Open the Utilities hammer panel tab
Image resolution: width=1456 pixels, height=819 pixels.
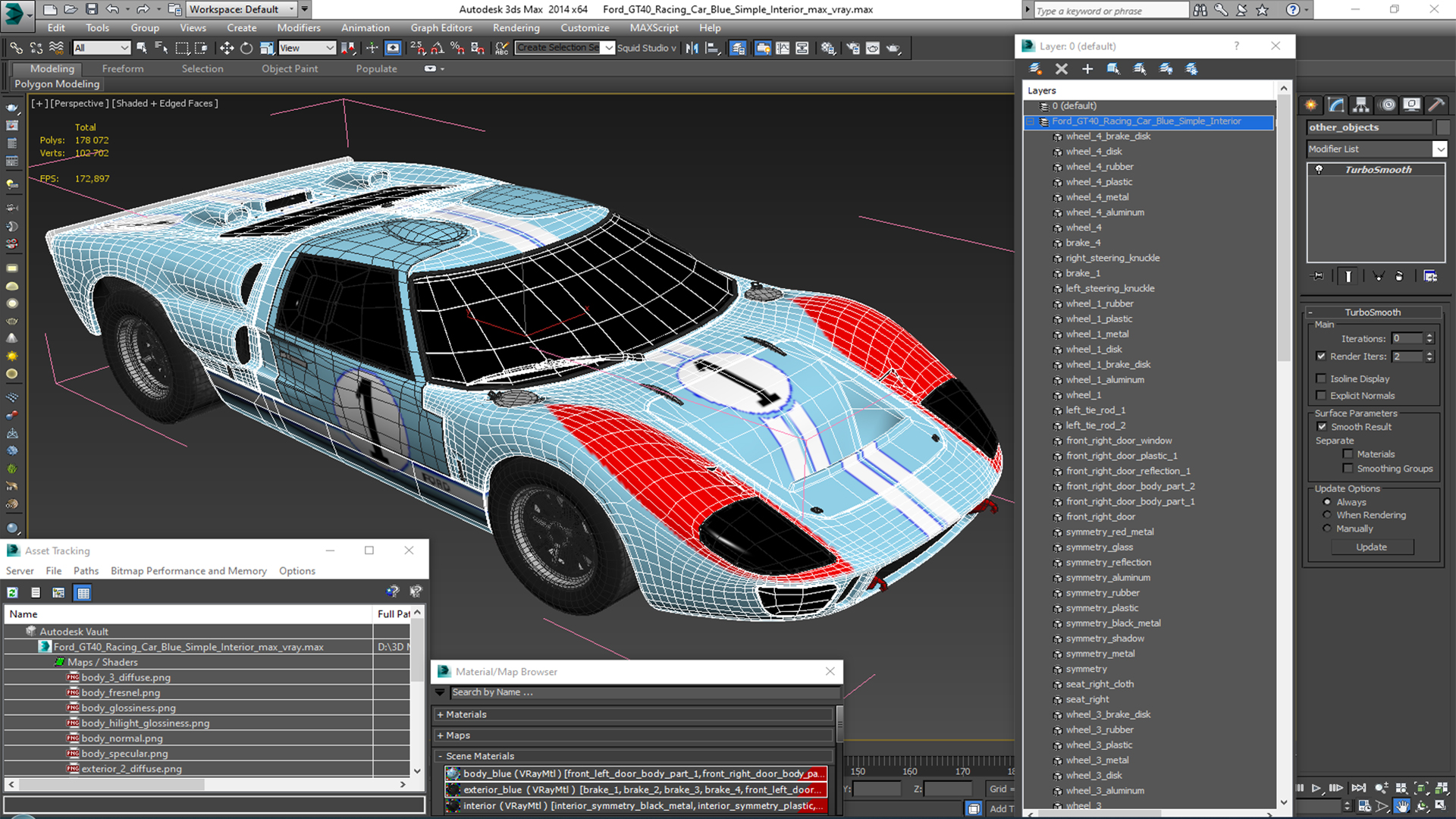(x=1436, y=105)
